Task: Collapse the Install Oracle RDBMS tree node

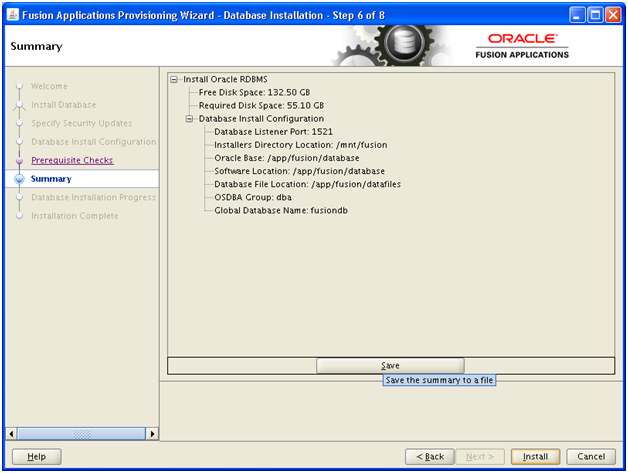Action: (174, 79)
